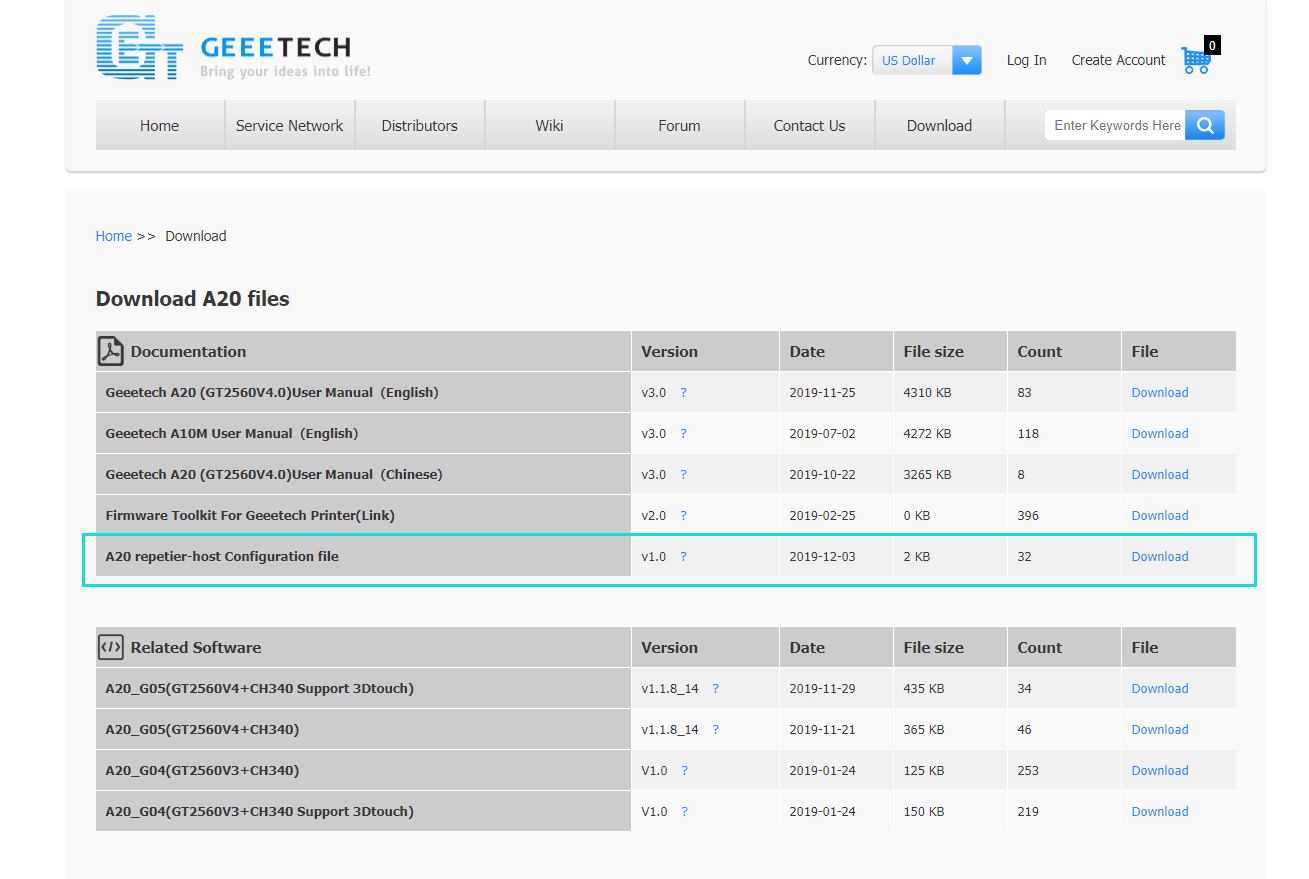The height and width of the screenshot is (879, 1309).
Task: Open the Download menu item
Action: [940, 125]
